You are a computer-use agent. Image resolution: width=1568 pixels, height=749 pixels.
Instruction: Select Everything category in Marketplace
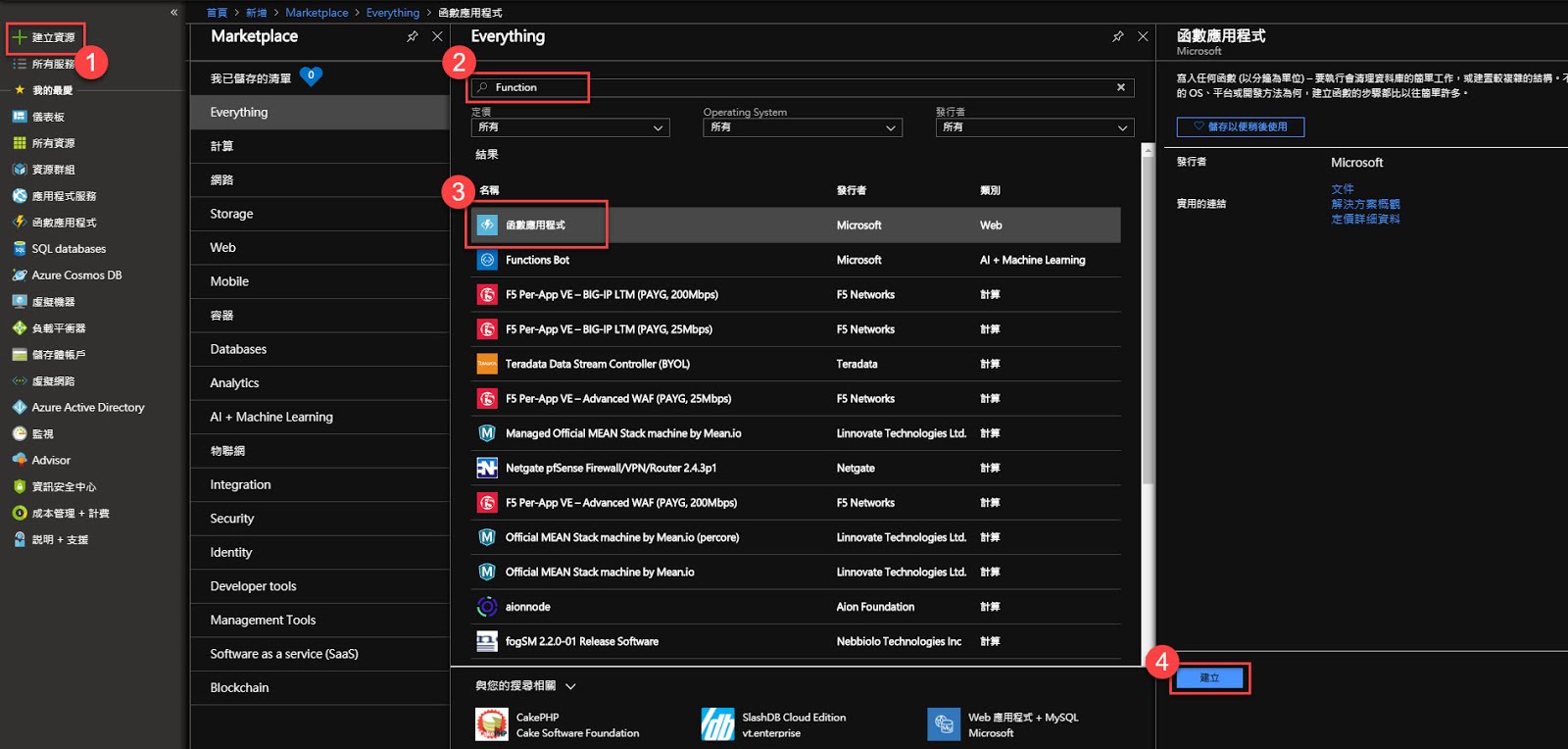click(x=319, y=113)
